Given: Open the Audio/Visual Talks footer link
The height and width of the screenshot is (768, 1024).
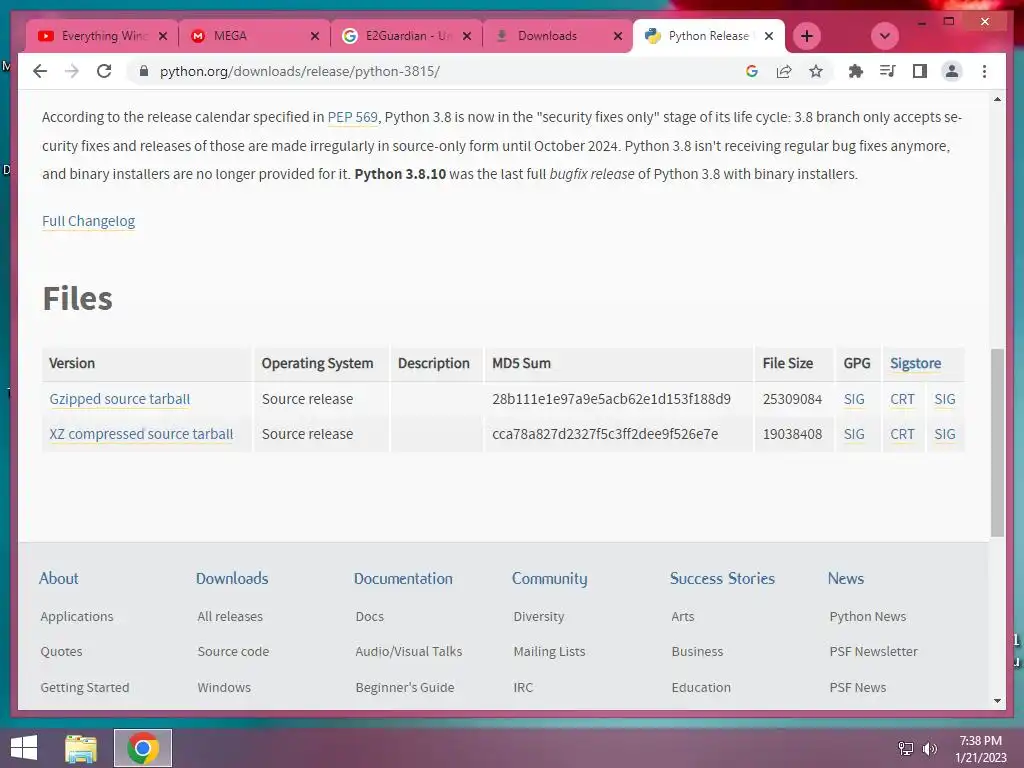Looking at the screenshot, I should pos(409,652).
